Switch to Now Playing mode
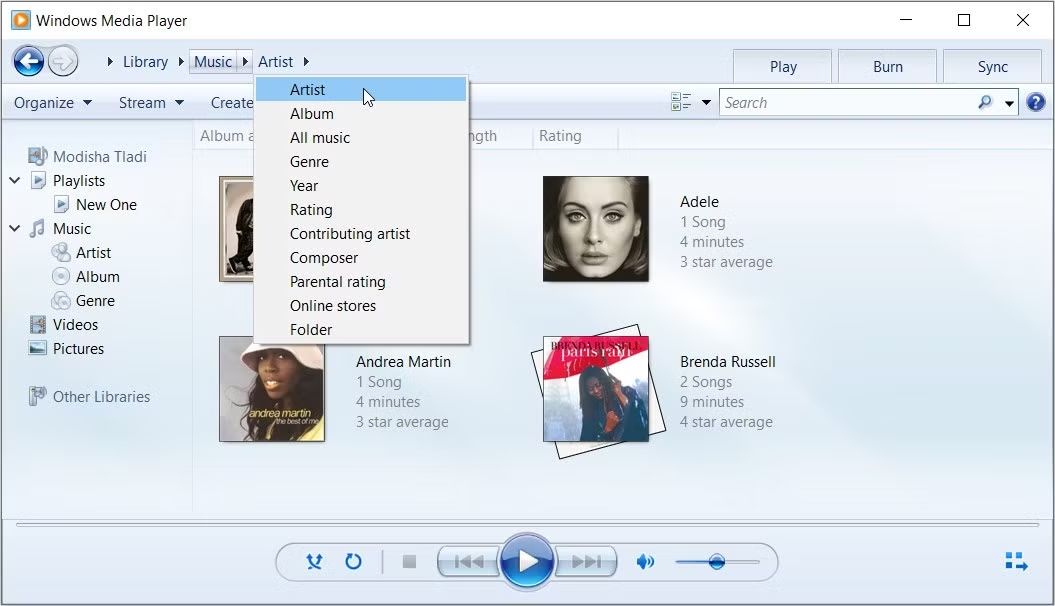Screen dimensions: 1055x606 1016,562
